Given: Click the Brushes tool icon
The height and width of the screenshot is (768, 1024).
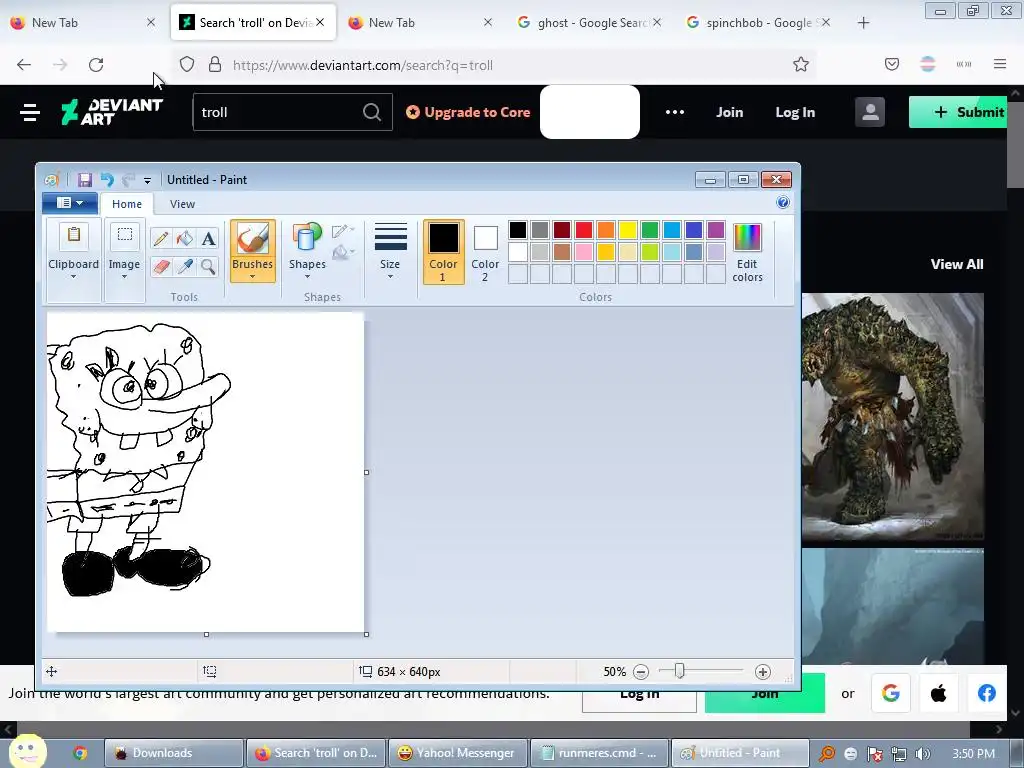Looking at the screenshot, I should click(x=253, y=239).
